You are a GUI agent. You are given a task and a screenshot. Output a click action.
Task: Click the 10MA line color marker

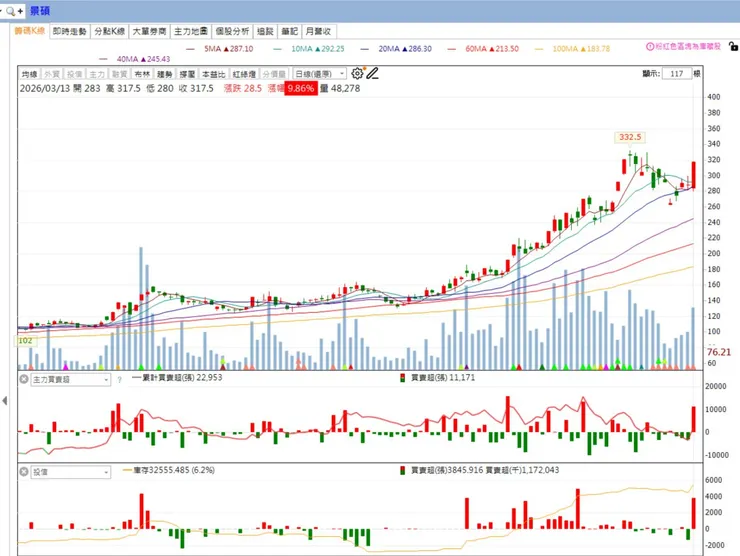[x=278, y=49]
